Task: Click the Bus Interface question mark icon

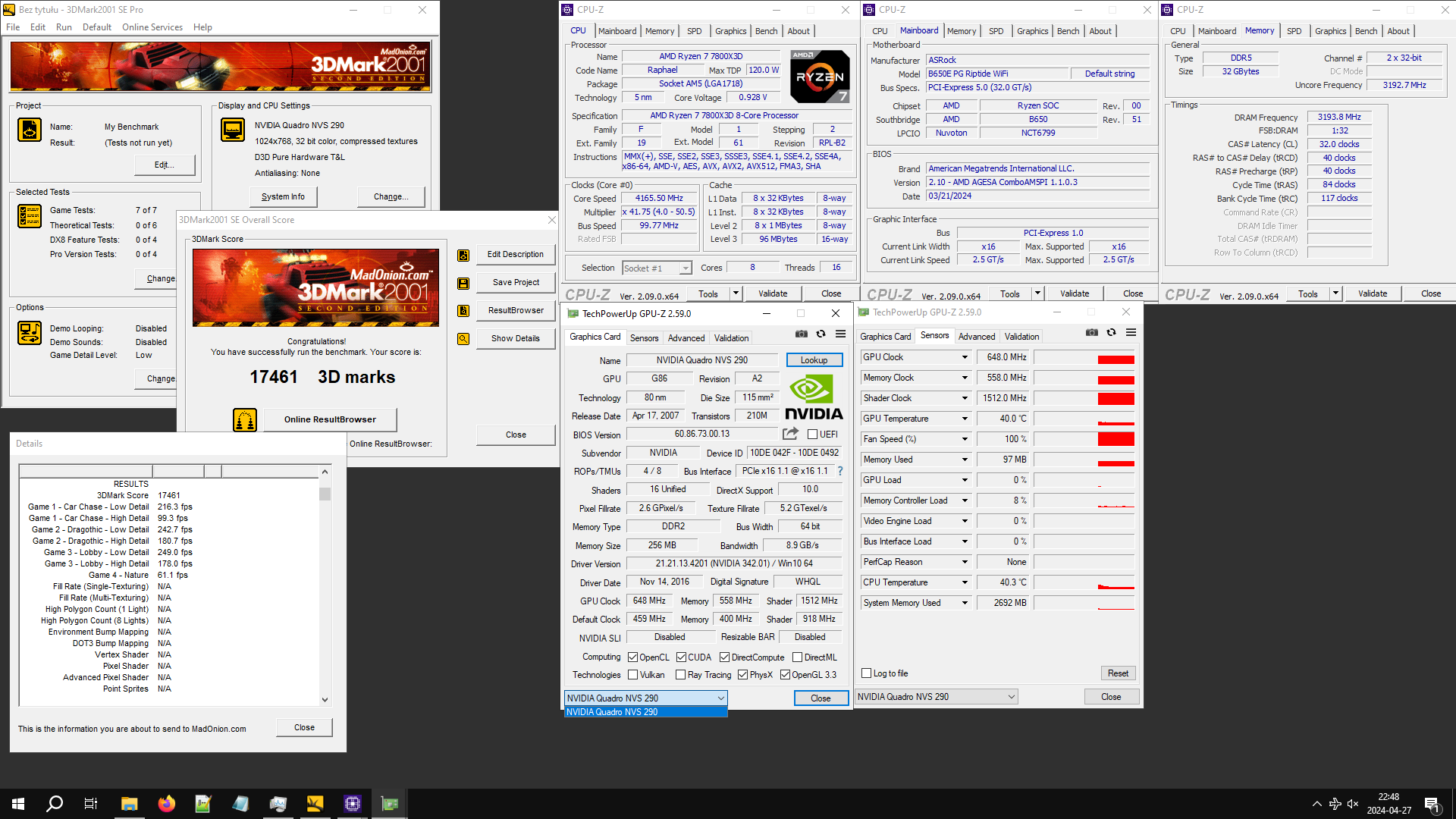Action: click(x=840, y=471)
